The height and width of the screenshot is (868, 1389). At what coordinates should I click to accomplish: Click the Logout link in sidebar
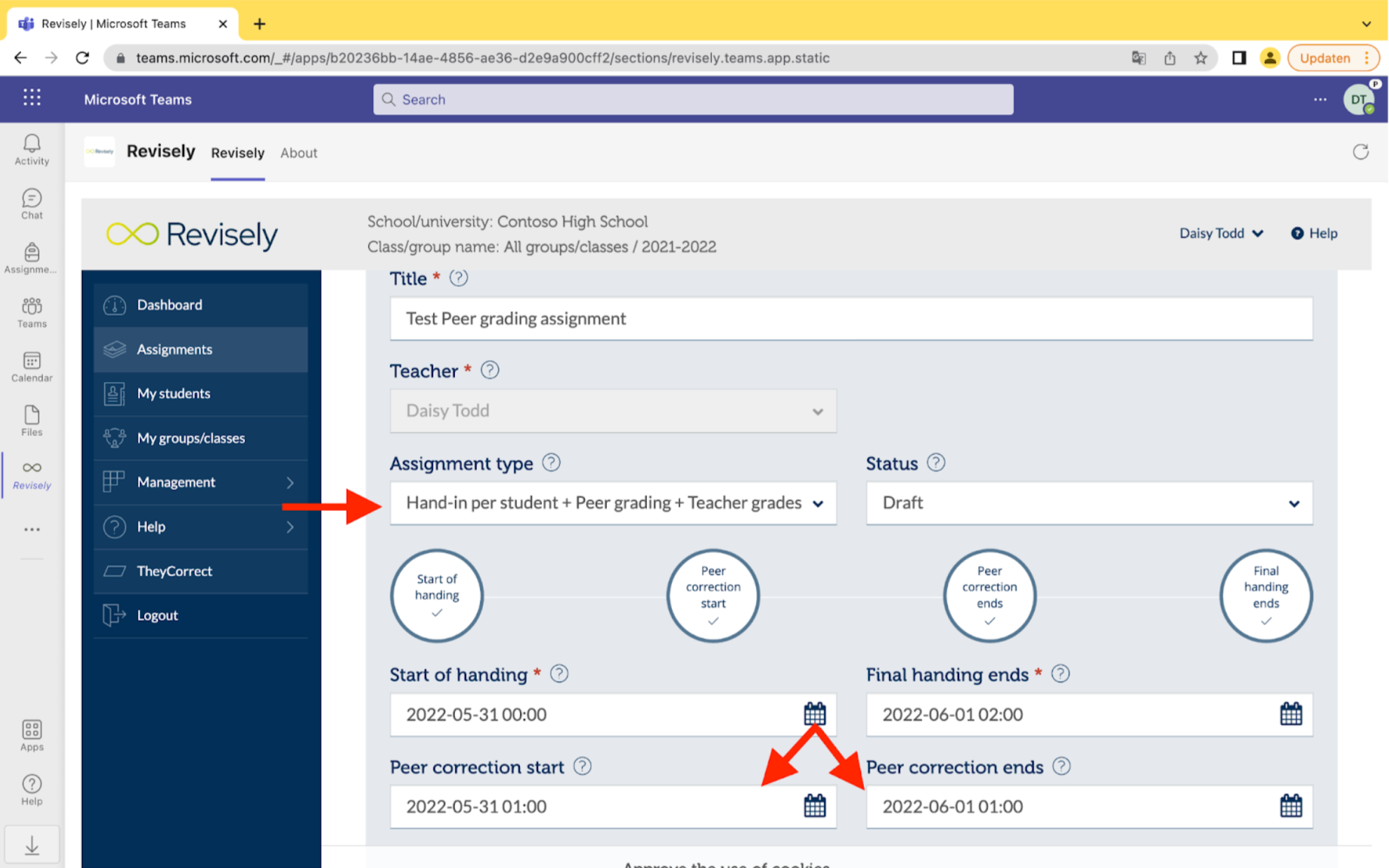click(x=158, y=615)
